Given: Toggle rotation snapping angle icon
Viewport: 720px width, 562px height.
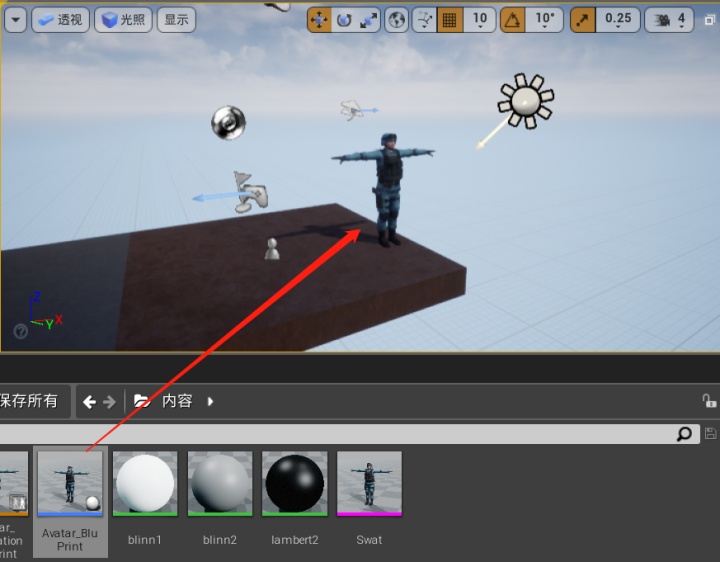Looking at the screenshot, I should point(512,20).
